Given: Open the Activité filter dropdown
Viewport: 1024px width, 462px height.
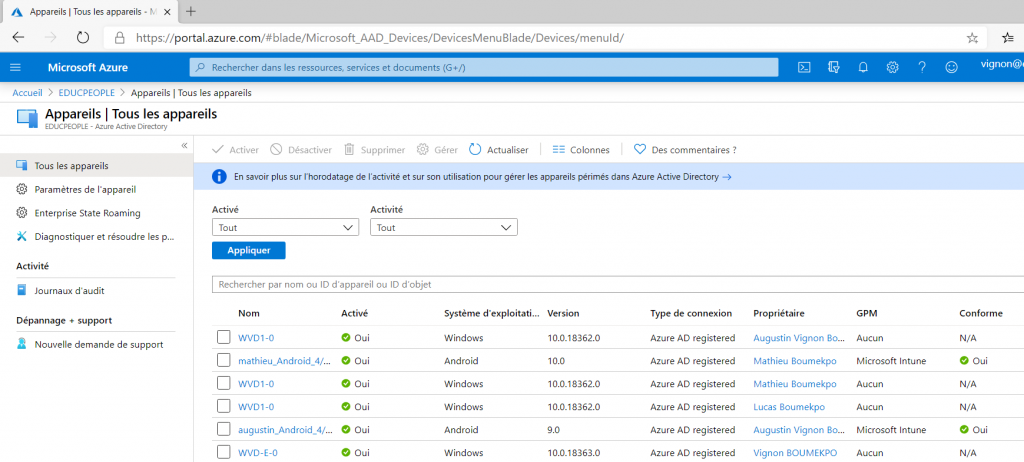Looking at the screenshot, I should click(x=443, y=227).
